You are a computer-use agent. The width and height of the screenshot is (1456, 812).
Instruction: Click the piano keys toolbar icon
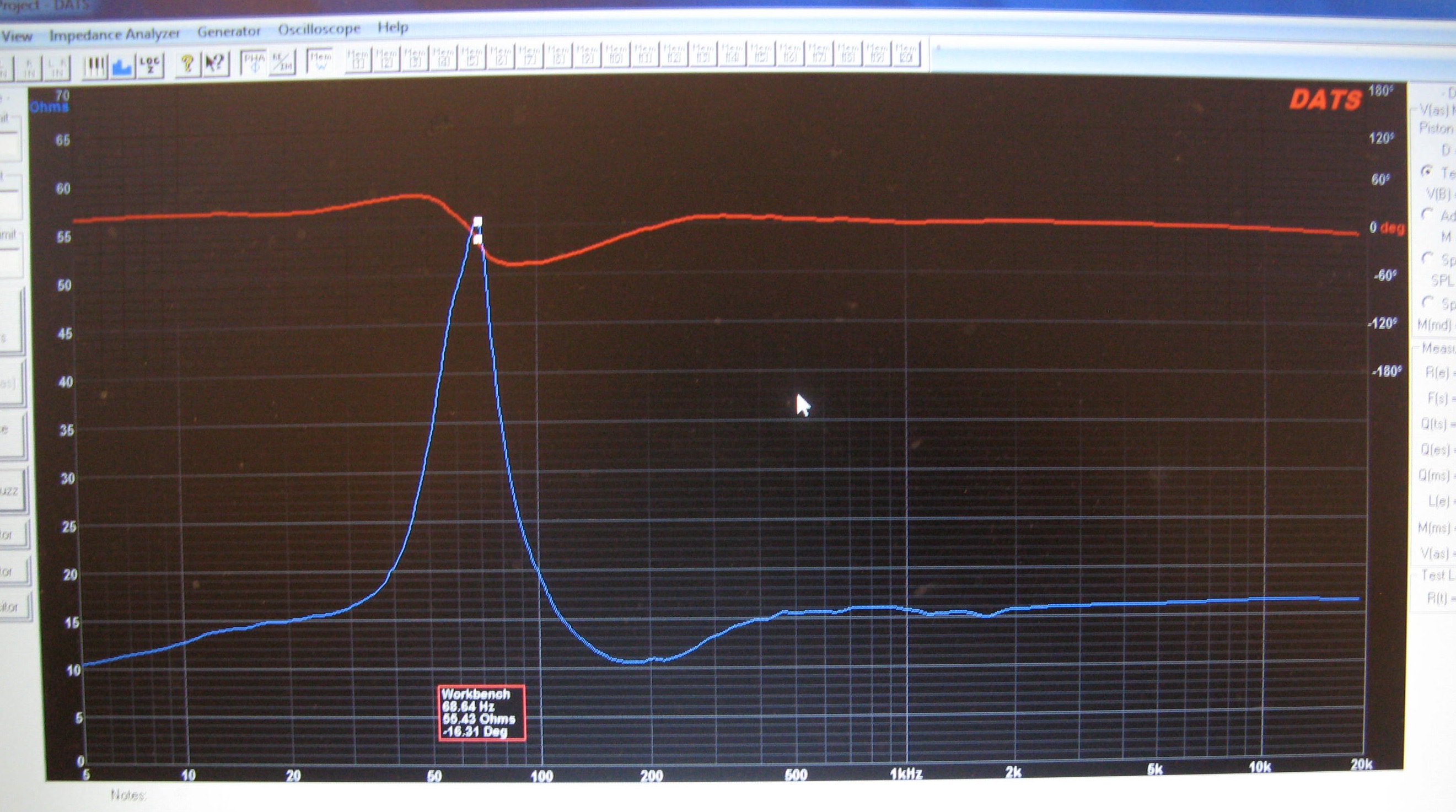tap(94, 68)
